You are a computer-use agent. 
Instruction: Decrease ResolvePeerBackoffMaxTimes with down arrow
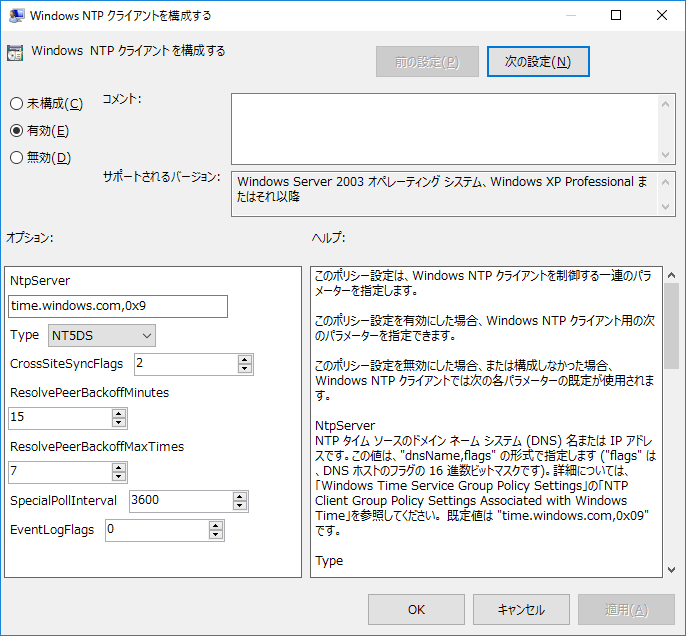click(x=119, y=476)
